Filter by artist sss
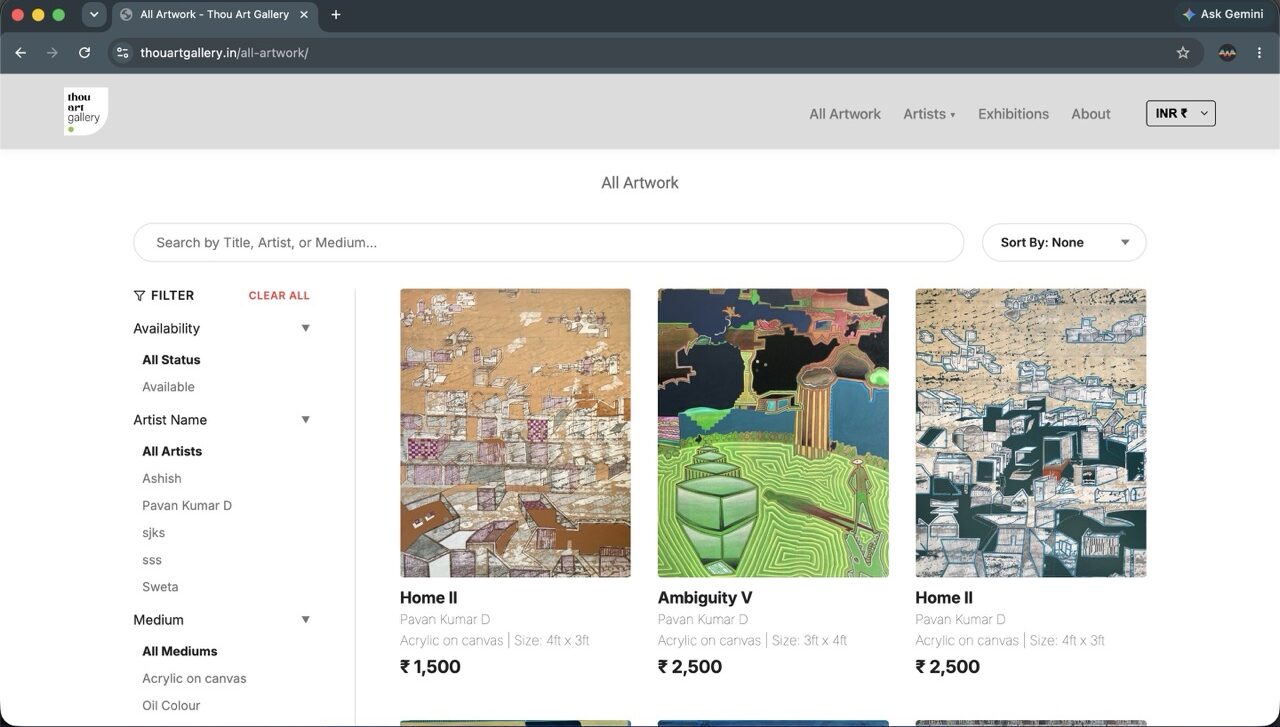The image size is (1280, 727). 152,560
